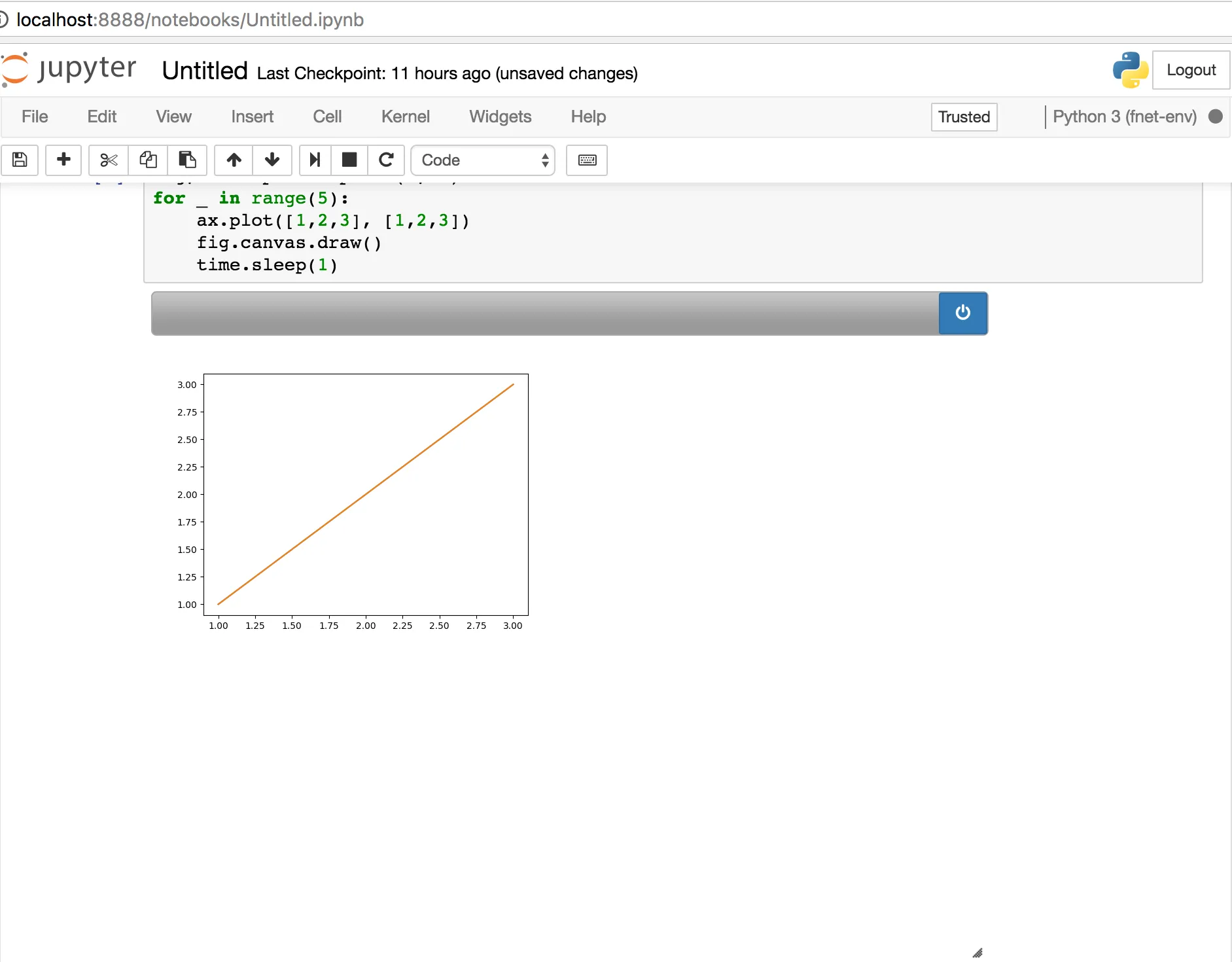Viewport: 1232px width, 962px height.
Task: Click the Logout button
Action: (1191, 70)
